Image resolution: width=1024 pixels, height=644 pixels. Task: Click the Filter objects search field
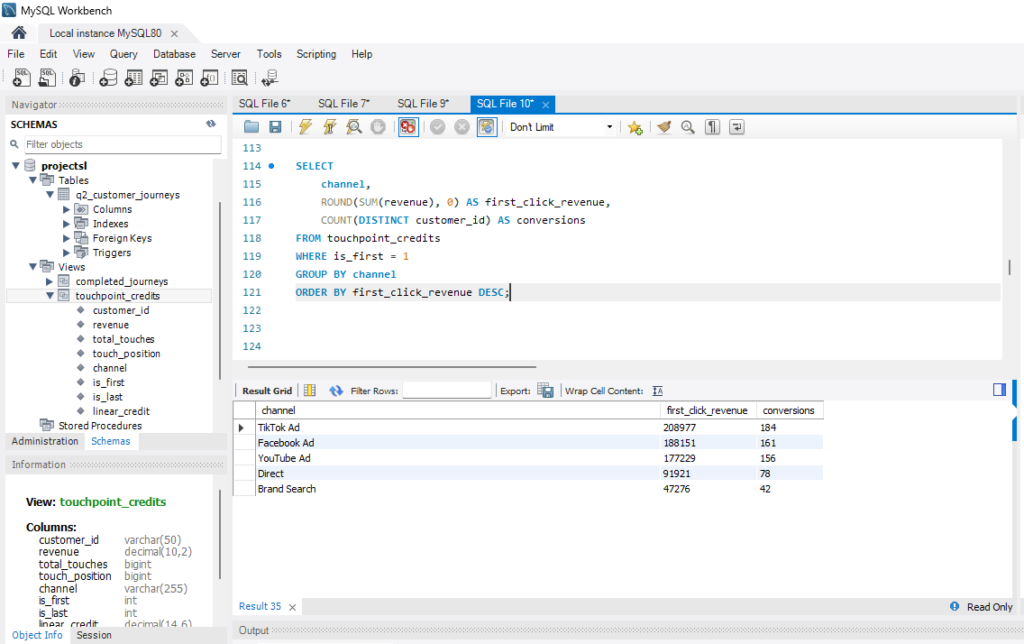(122, 144)
